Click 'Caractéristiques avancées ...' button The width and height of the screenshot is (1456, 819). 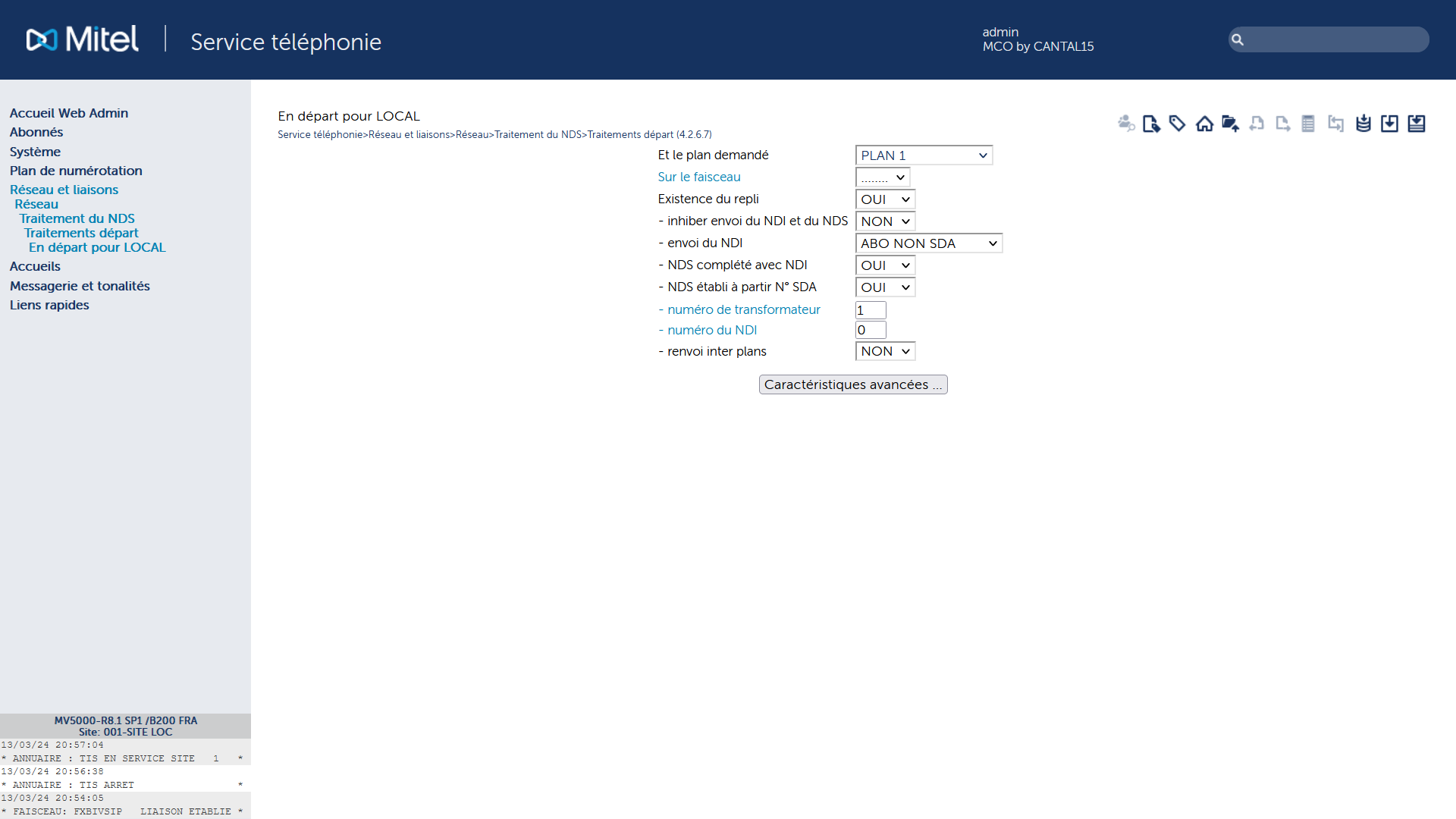853,384
